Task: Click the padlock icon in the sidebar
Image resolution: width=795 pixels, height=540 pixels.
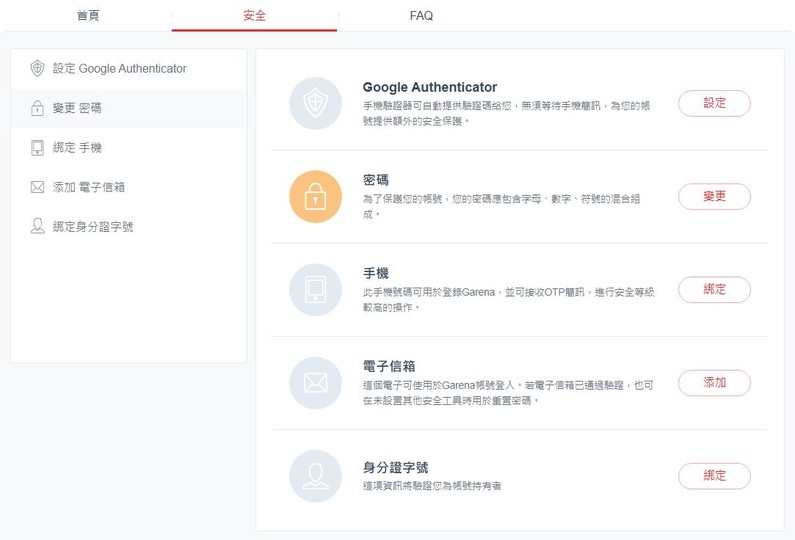Action: coord(37,108)
